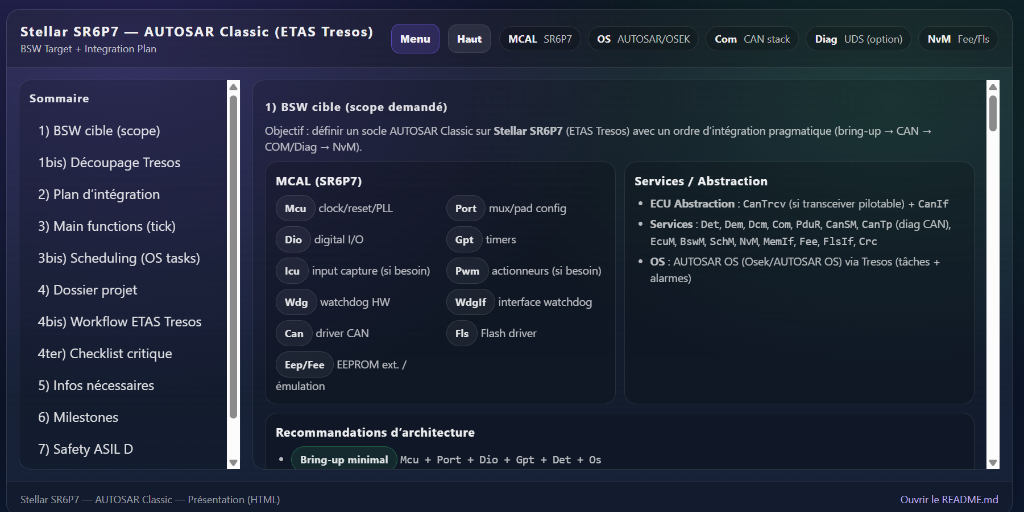Viewport: 1024px width, 512px height.
Task: Click the WdgIf module chip
Action: (x=470, y=302)
